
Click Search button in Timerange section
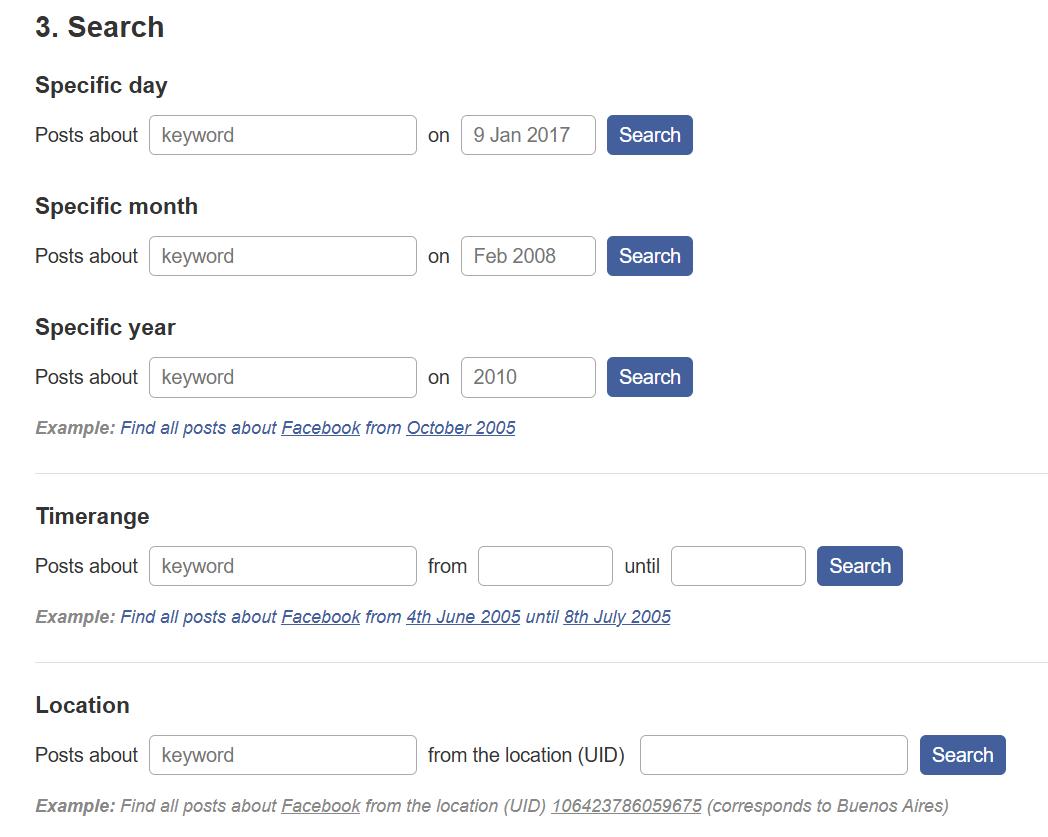tap(859, 566)
